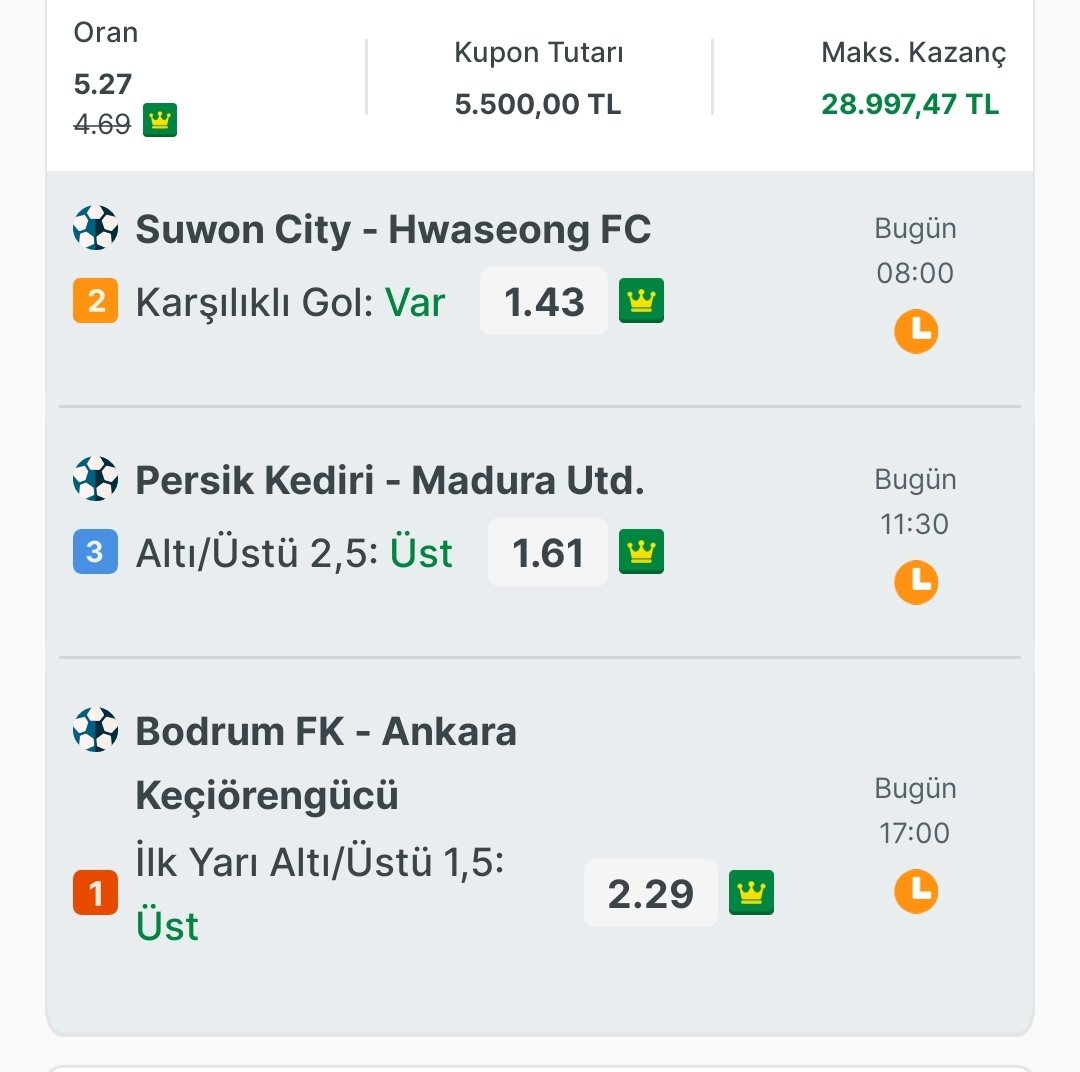Viewport: 1080px width, 1072px height.
Task: Select the 2.29 odds box
Action: (x=650, y=893)
